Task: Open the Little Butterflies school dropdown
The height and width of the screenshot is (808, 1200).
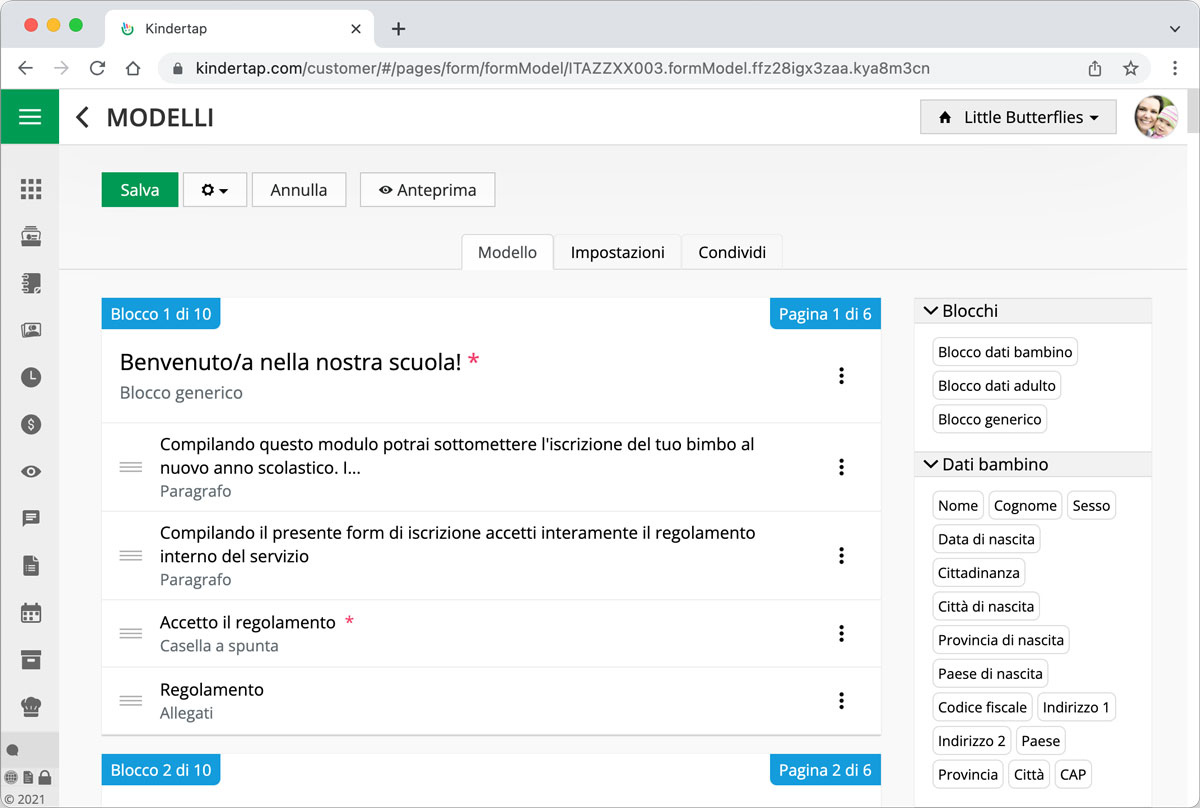Action: [1018, 117]
